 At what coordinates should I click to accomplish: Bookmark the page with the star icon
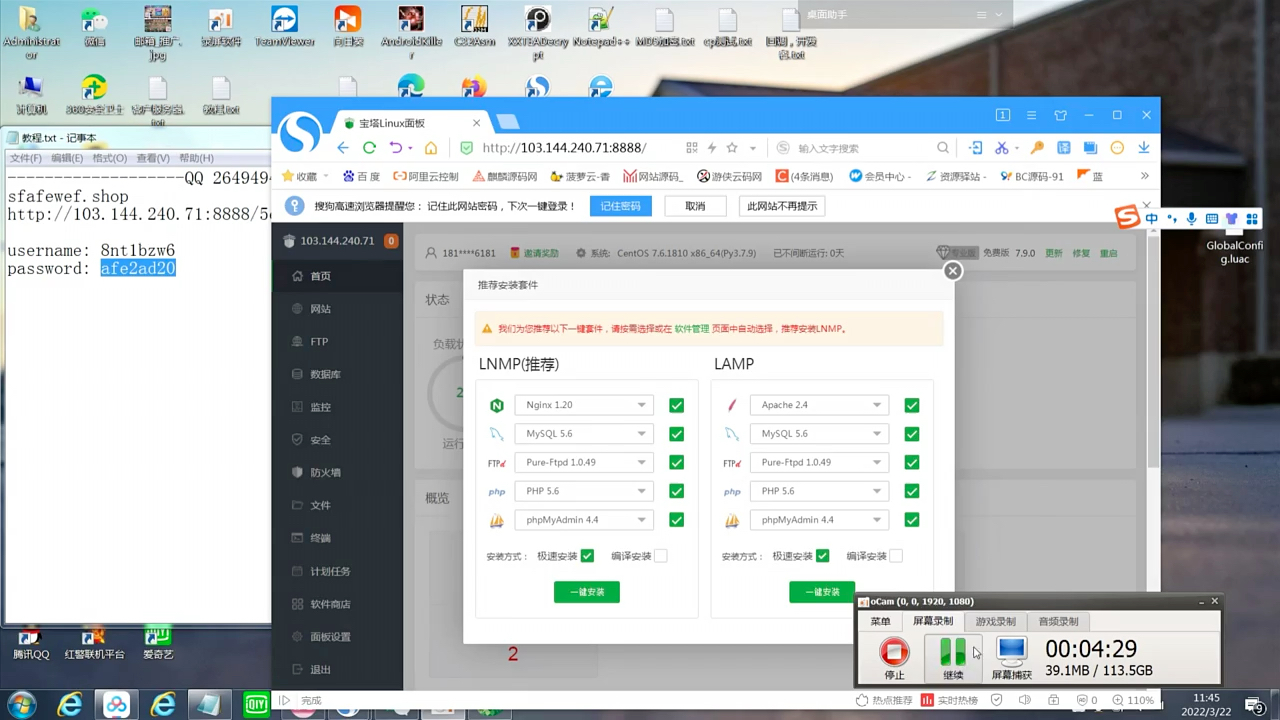(732, 148)
